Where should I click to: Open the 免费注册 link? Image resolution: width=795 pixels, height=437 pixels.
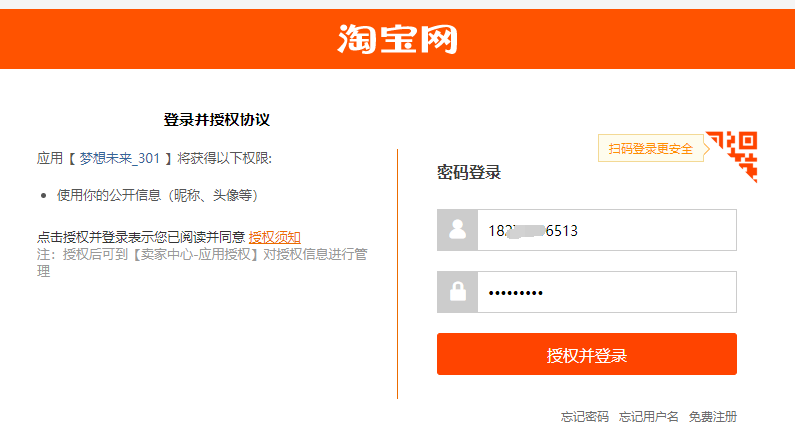click(x=712, y=417)
